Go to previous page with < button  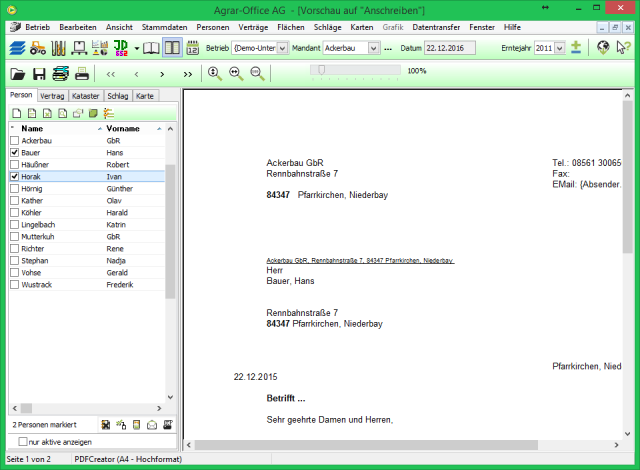(136, 74)
